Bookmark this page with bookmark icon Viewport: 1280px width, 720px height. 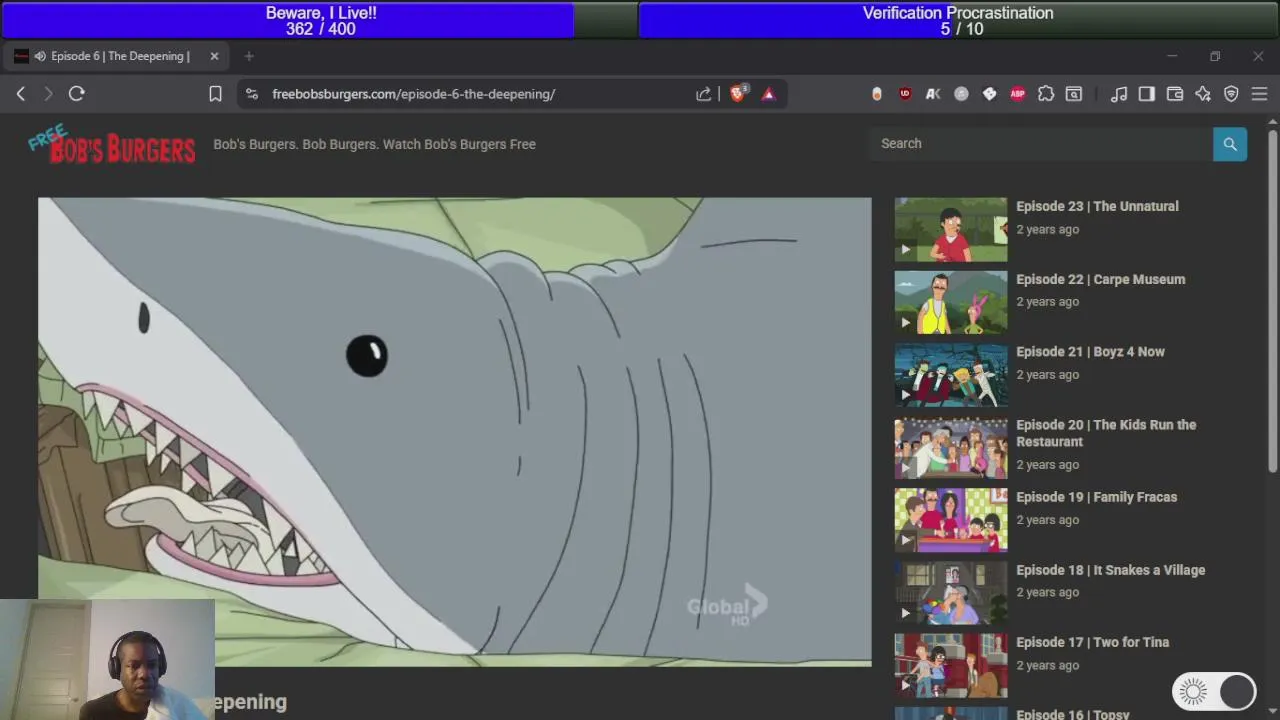pos(215,94)
